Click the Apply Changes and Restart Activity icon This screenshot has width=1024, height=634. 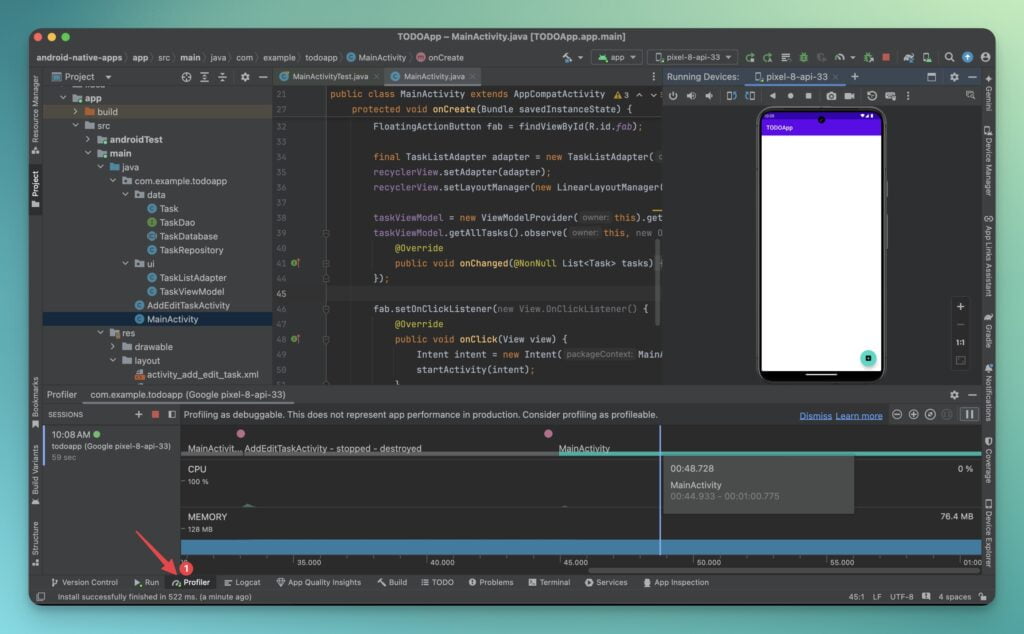pyautogui.click(x=769, y=57)
